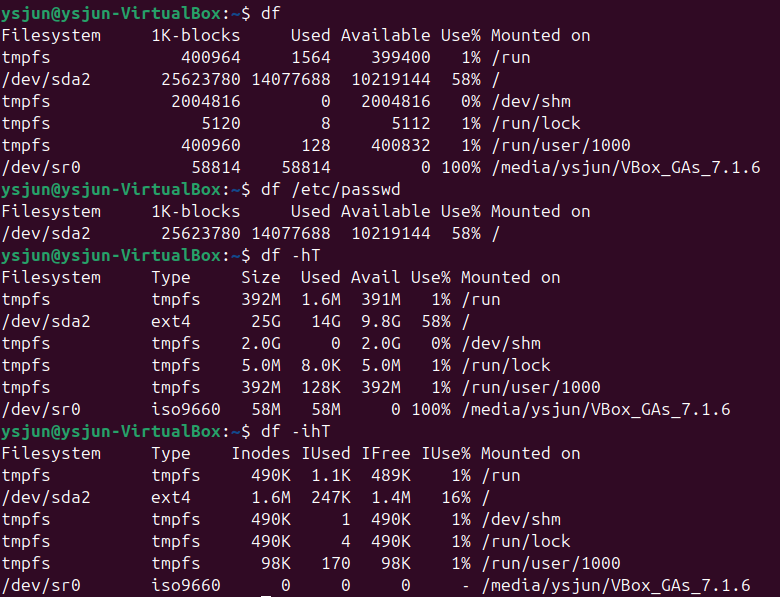This screenshot has width=780, height=597.
Task: Click the Available value 5112
Action: tap(411, 123)
